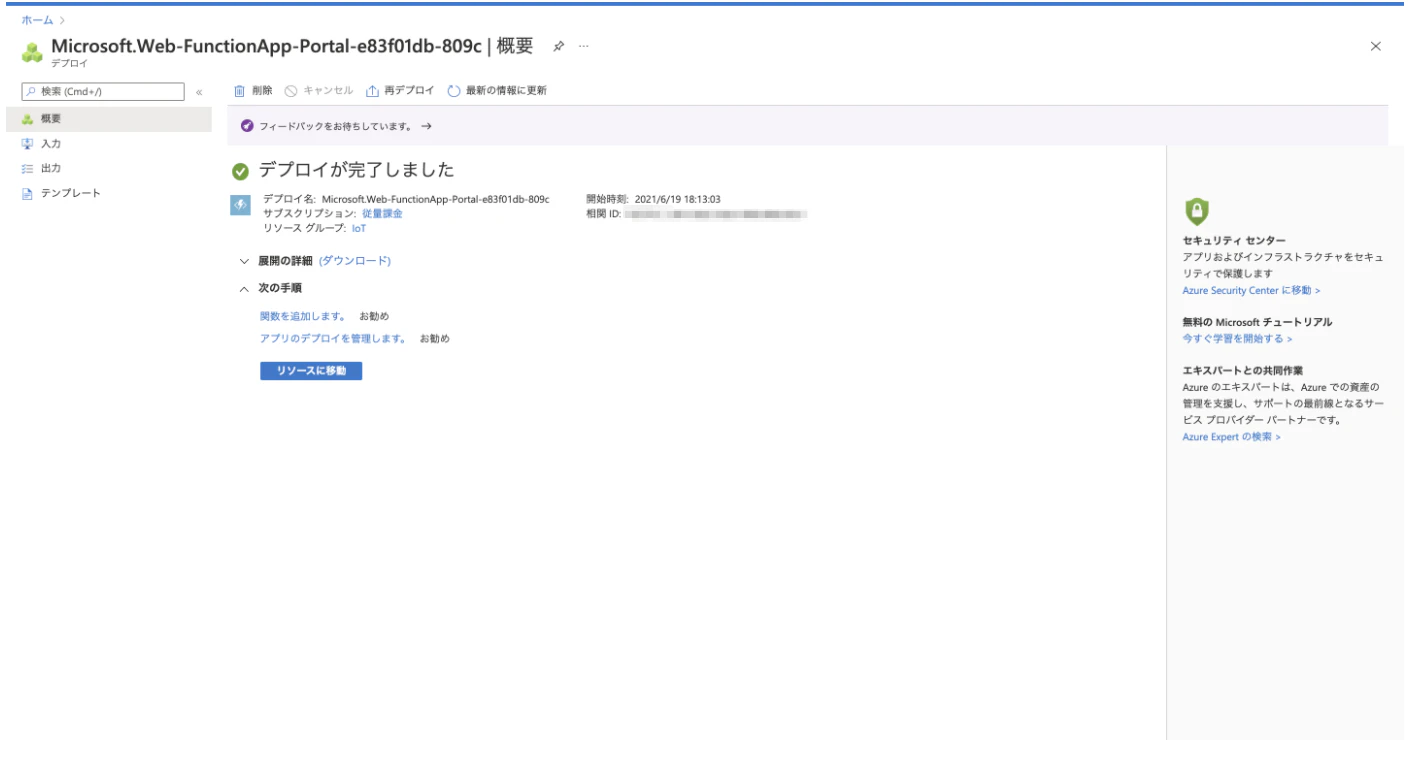This screenshot has width=1418, height=780.
Task: Click the 削除 trash toolbar button
Action: [253, 91]
